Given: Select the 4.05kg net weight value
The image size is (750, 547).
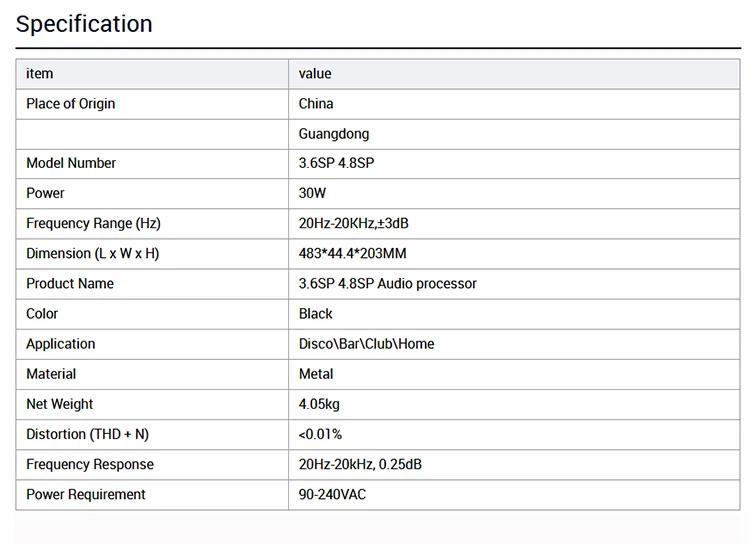Looking at the screenshot, I should pyautogui.click(x=319, y=405).
